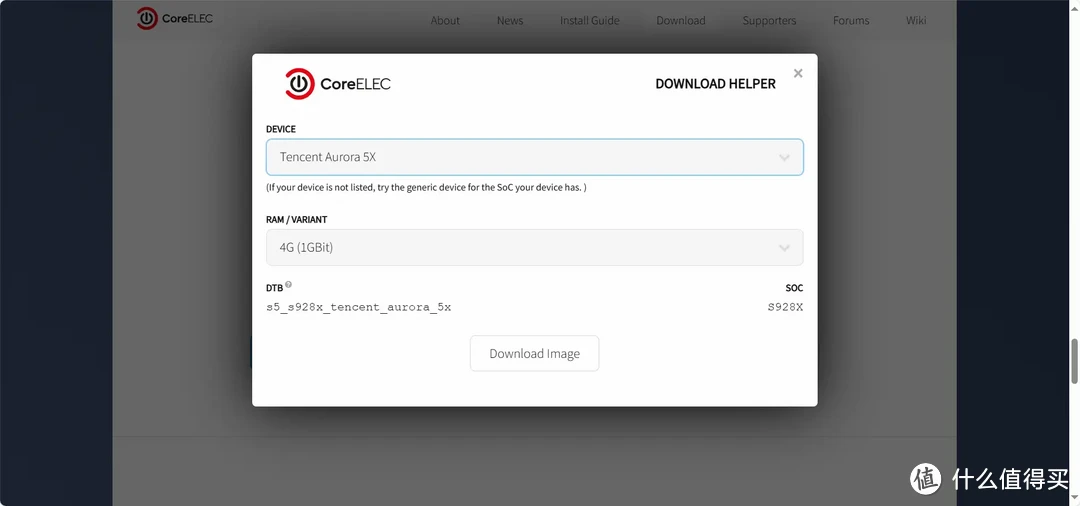
Task: Open the About page in navigation
Action: (x=445, y=21)
